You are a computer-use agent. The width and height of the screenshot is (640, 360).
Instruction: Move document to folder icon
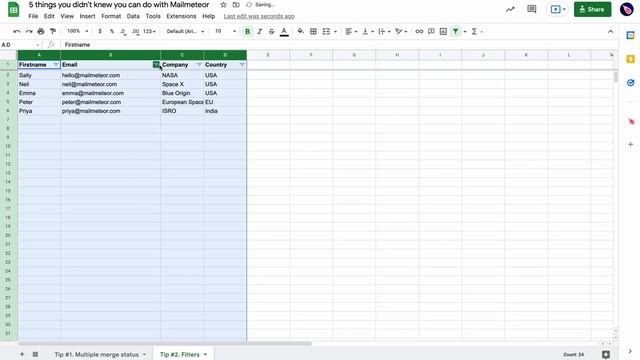(236, 5)
